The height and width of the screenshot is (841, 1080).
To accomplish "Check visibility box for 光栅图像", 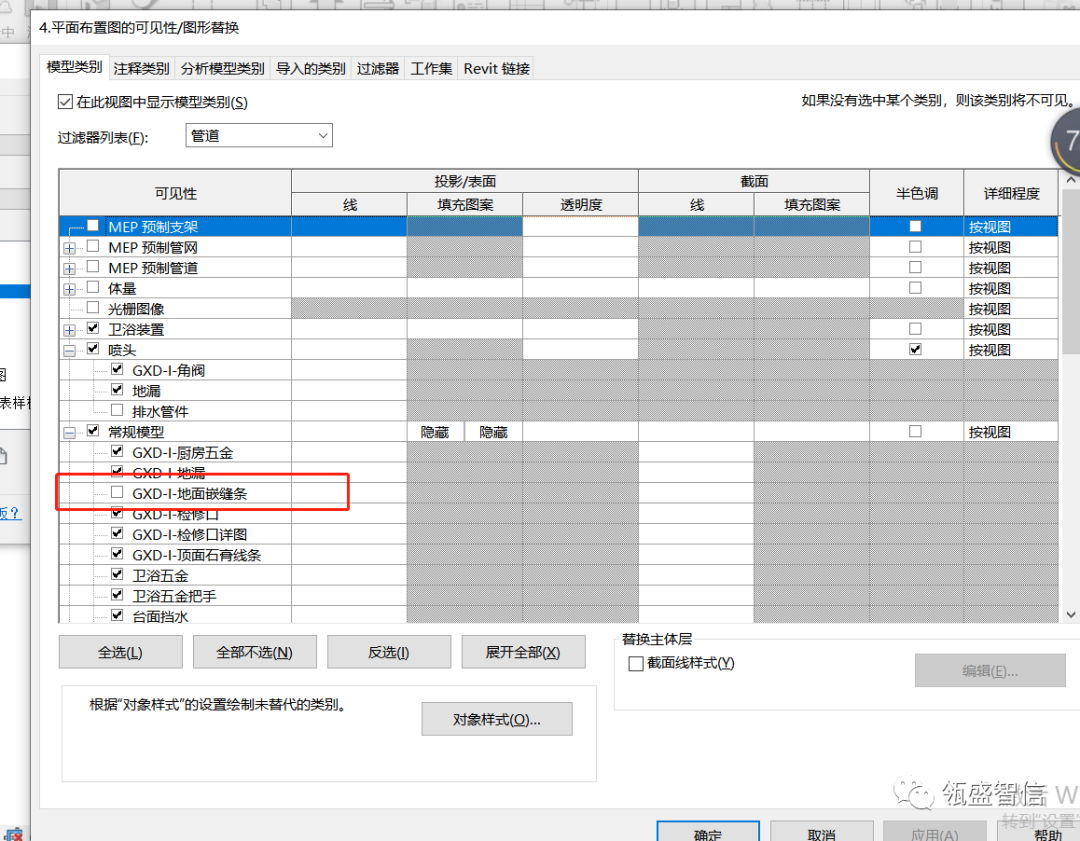I will [93, 308].
